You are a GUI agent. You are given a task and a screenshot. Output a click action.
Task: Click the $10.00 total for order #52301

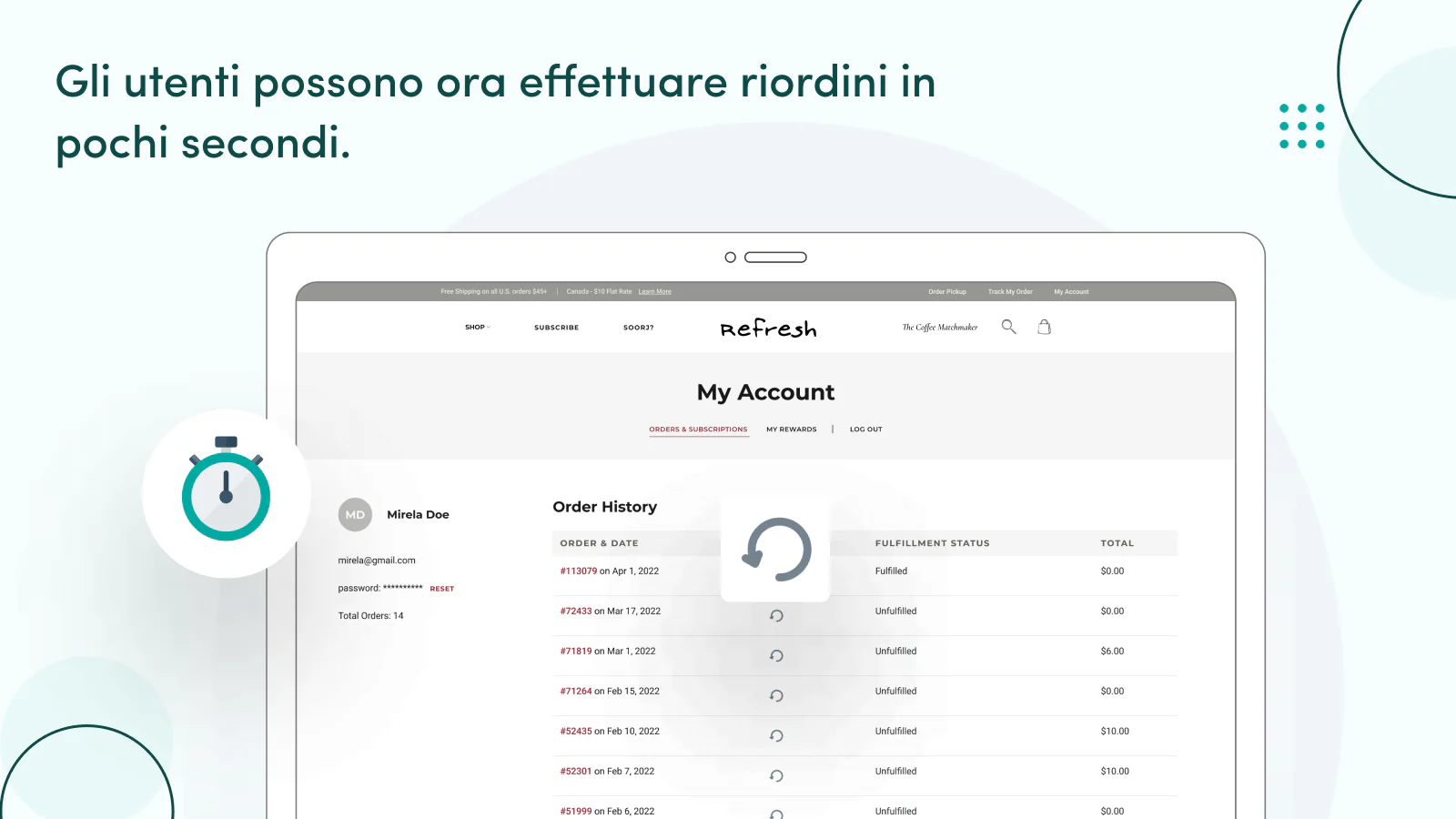coord(1115,772)
